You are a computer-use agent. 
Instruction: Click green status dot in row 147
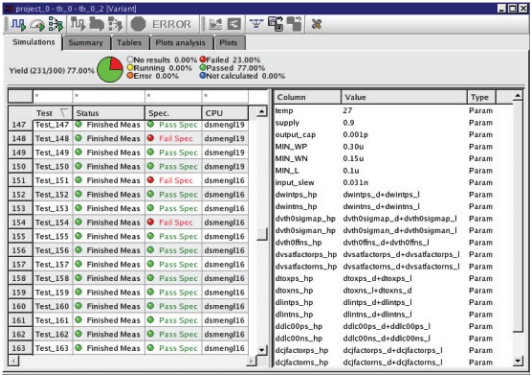78,124
